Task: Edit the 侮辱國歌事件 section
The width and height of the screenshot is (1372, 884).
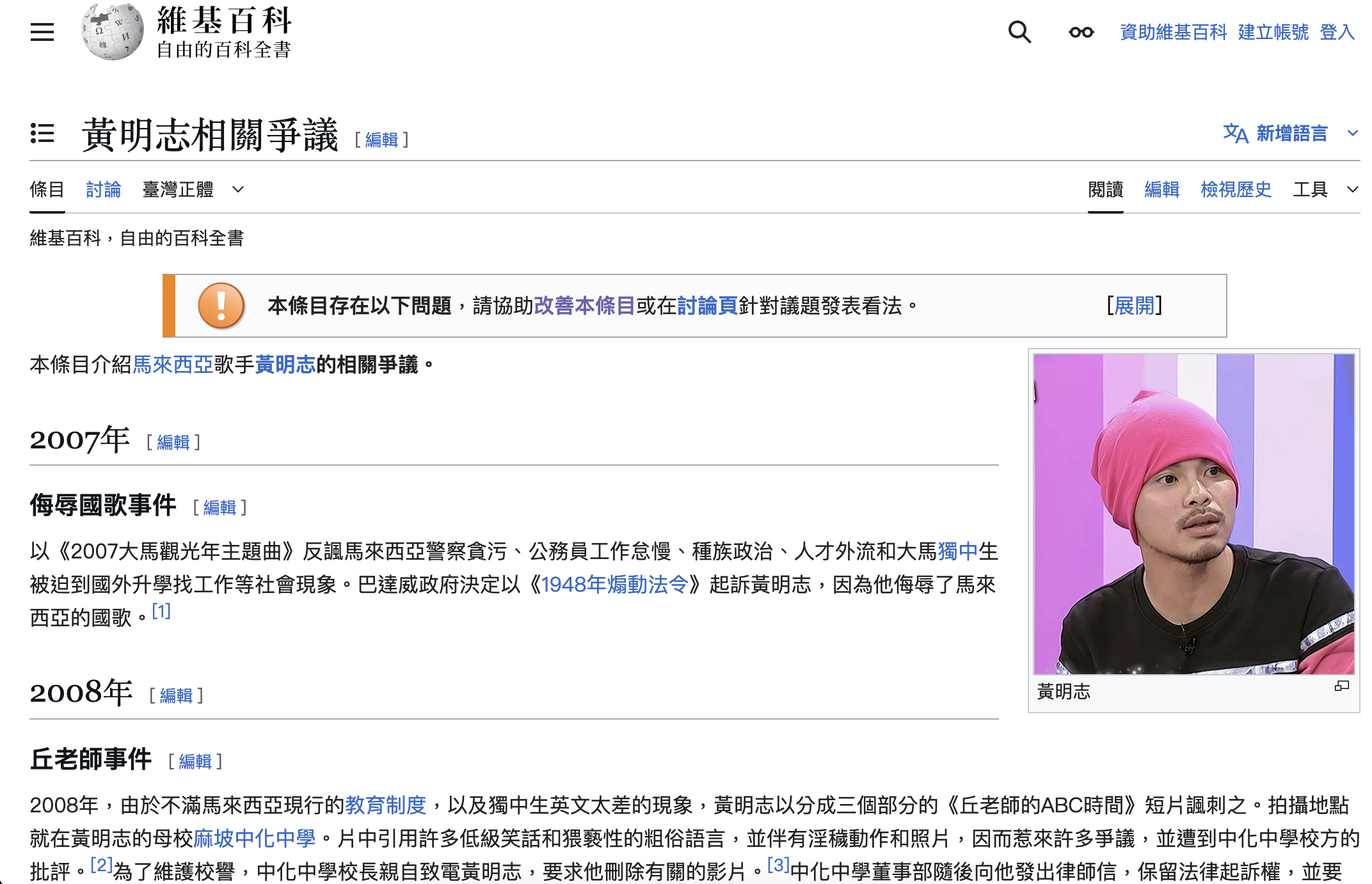Action: coord(219,508)
